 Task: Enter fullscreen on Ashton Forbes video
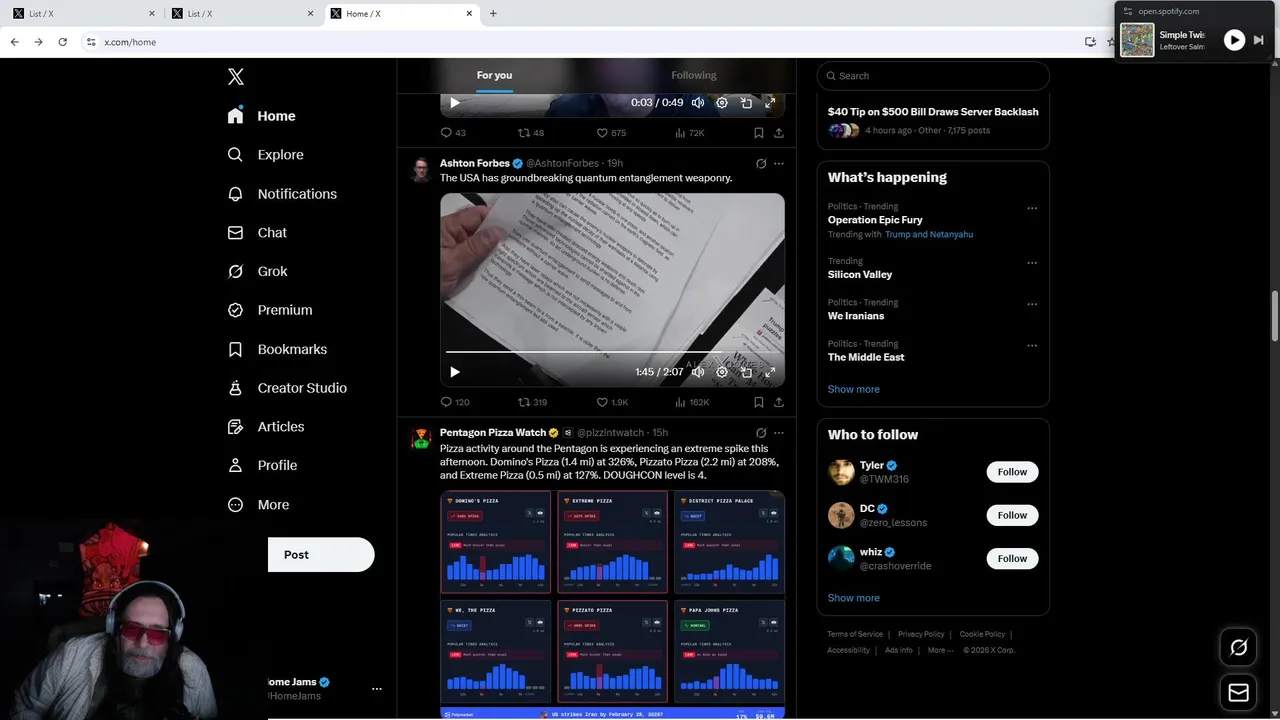tap(770, 372)
